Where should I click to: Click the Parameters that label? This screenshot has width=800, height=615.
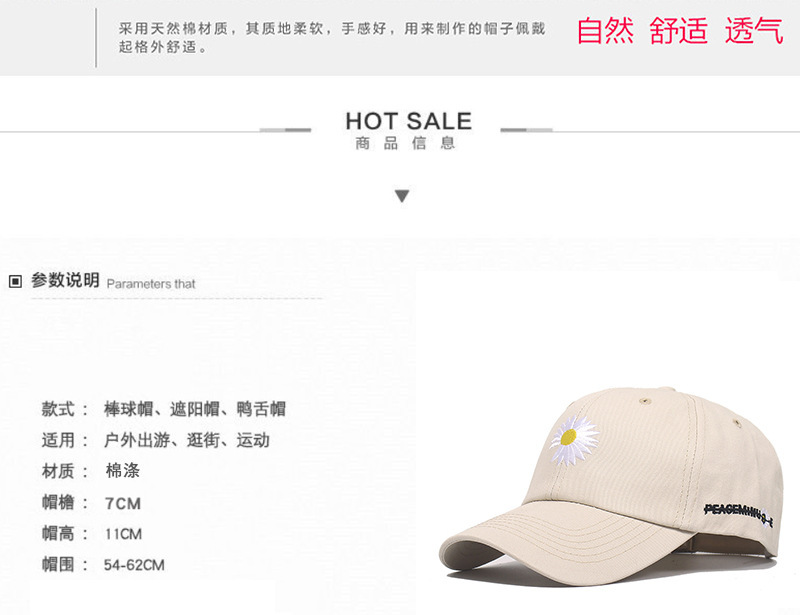point(151,284)
